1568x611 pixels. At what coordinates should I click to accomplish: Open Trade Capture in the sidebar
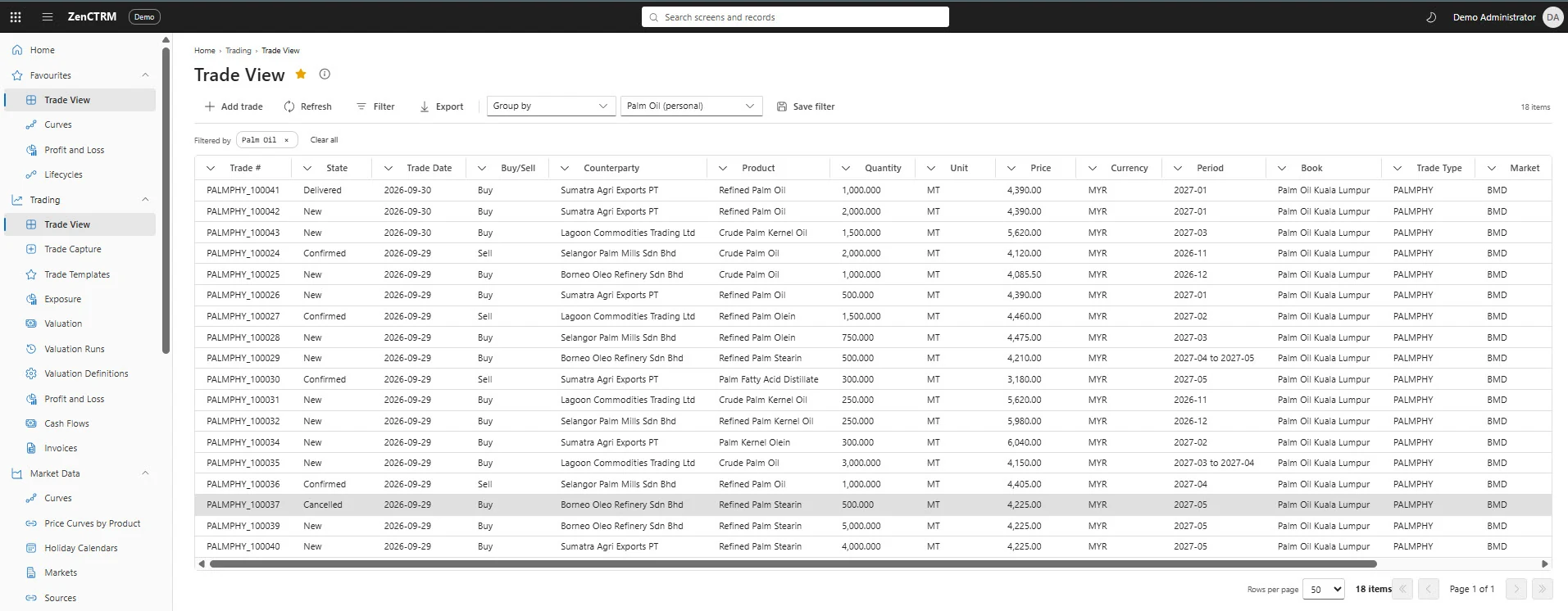(x=79, y=249)
